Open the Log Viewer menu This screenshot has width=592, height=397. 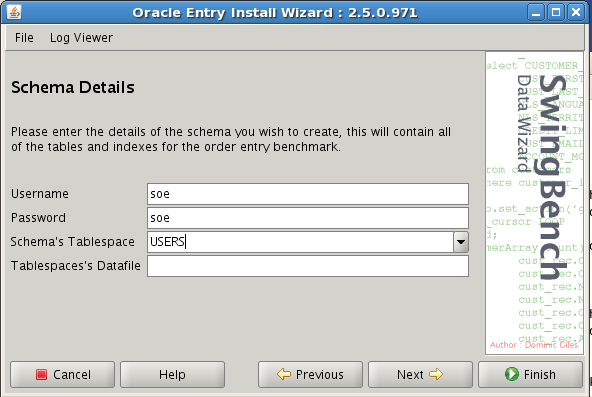81,38
